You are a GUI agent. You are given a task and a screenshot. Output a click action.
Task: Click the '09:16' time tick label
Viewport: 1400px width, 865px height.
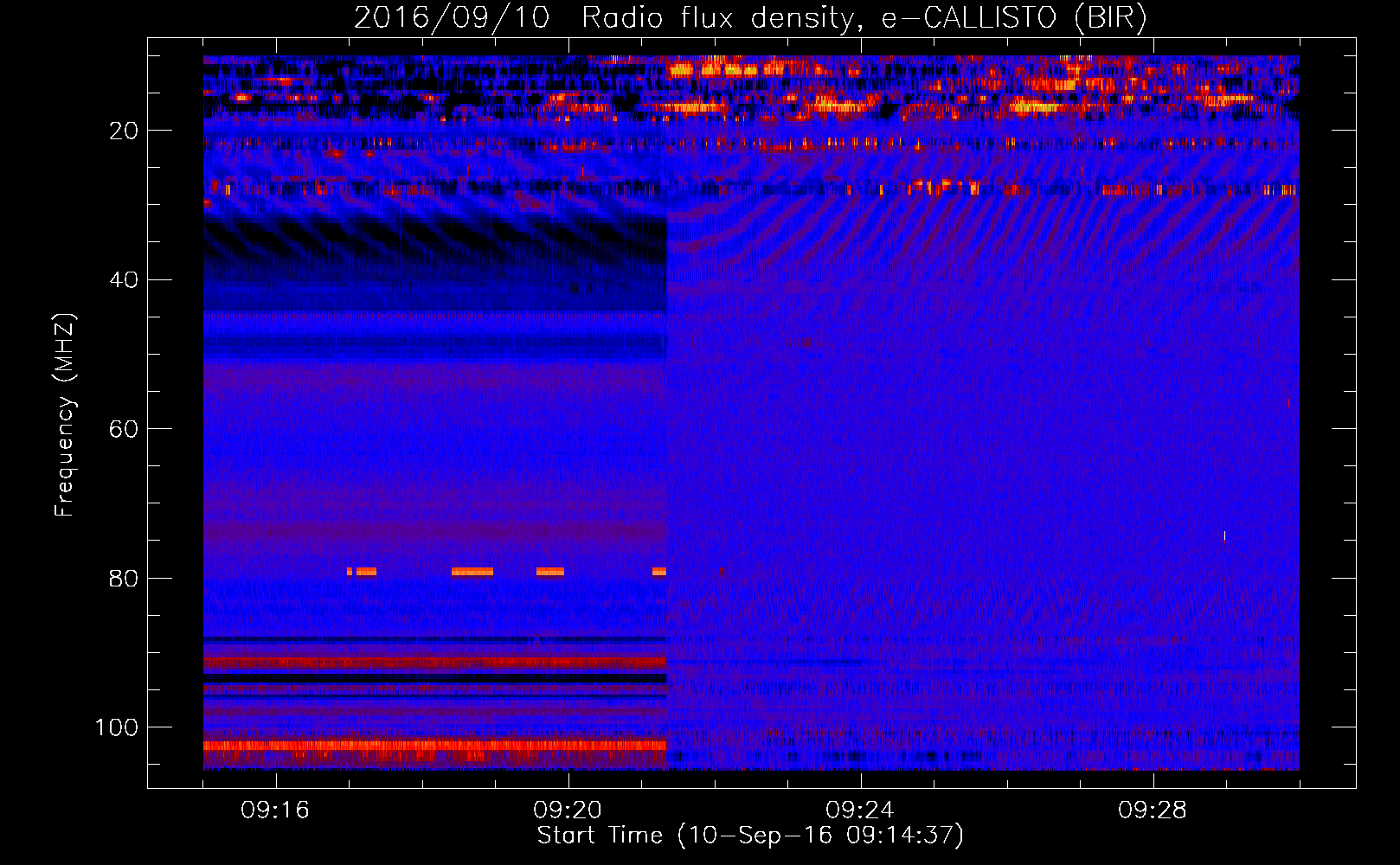click(275, 811)
